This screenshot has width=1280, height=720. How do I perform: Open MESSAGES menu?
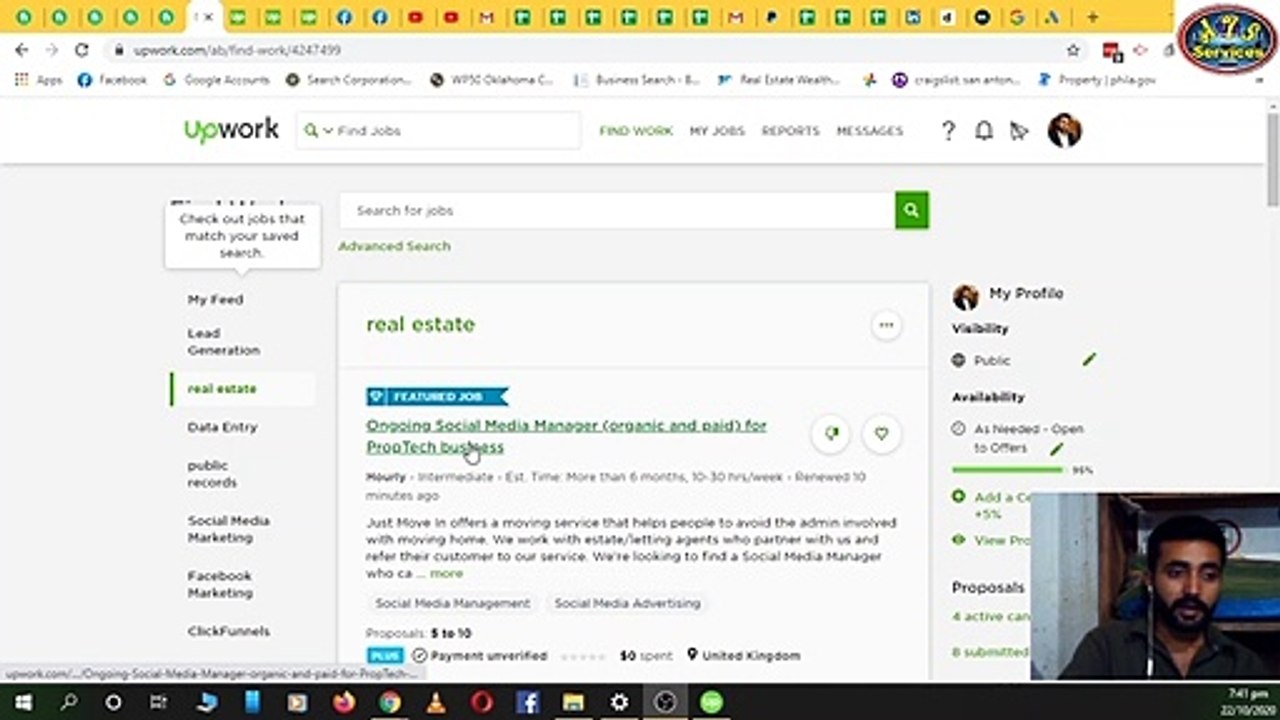click(869, 131)
